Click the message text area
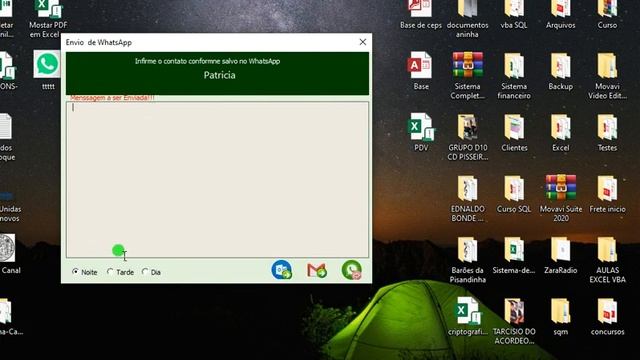Screen dimensions: 640x360 coord(217,180)
